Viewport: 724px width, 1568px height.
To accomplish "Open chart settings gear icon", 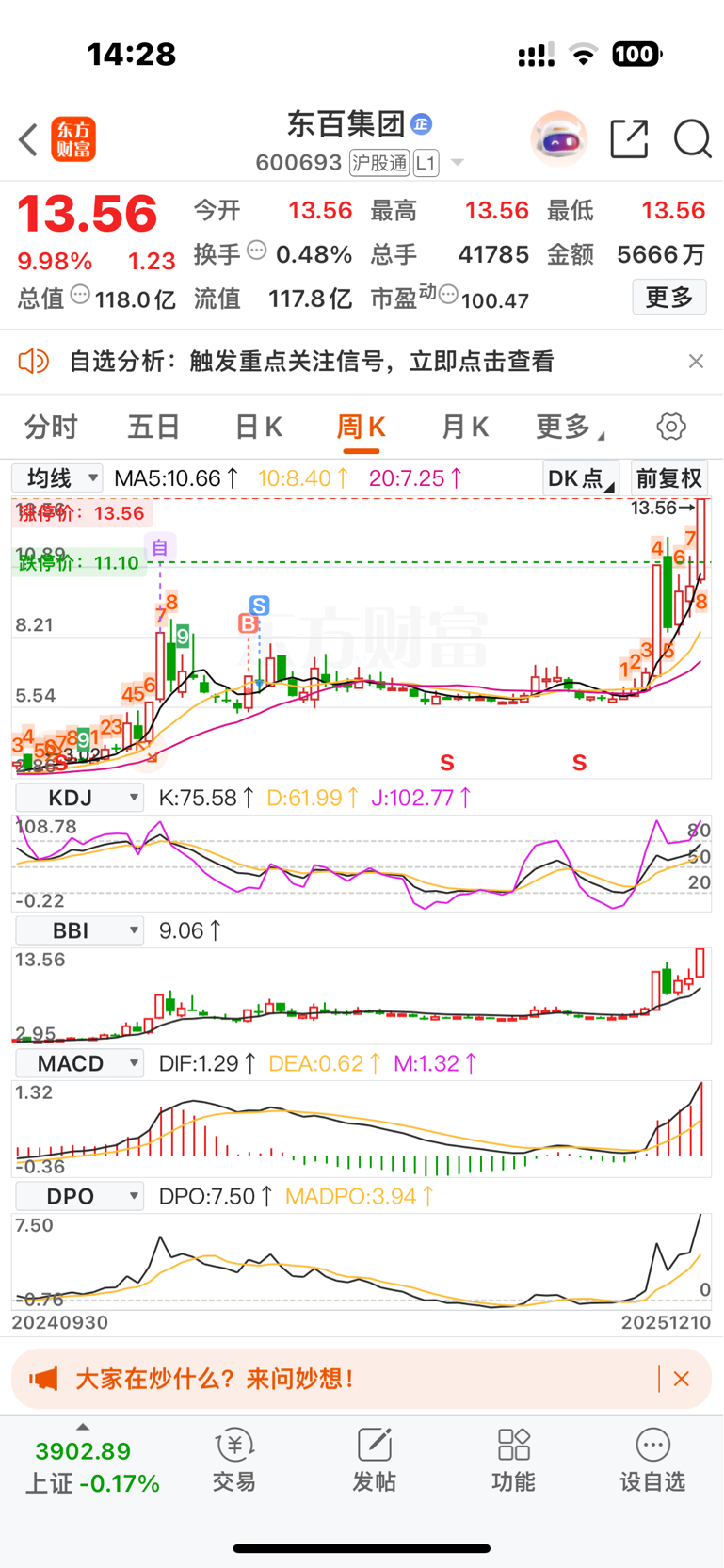I will (671, 427).
